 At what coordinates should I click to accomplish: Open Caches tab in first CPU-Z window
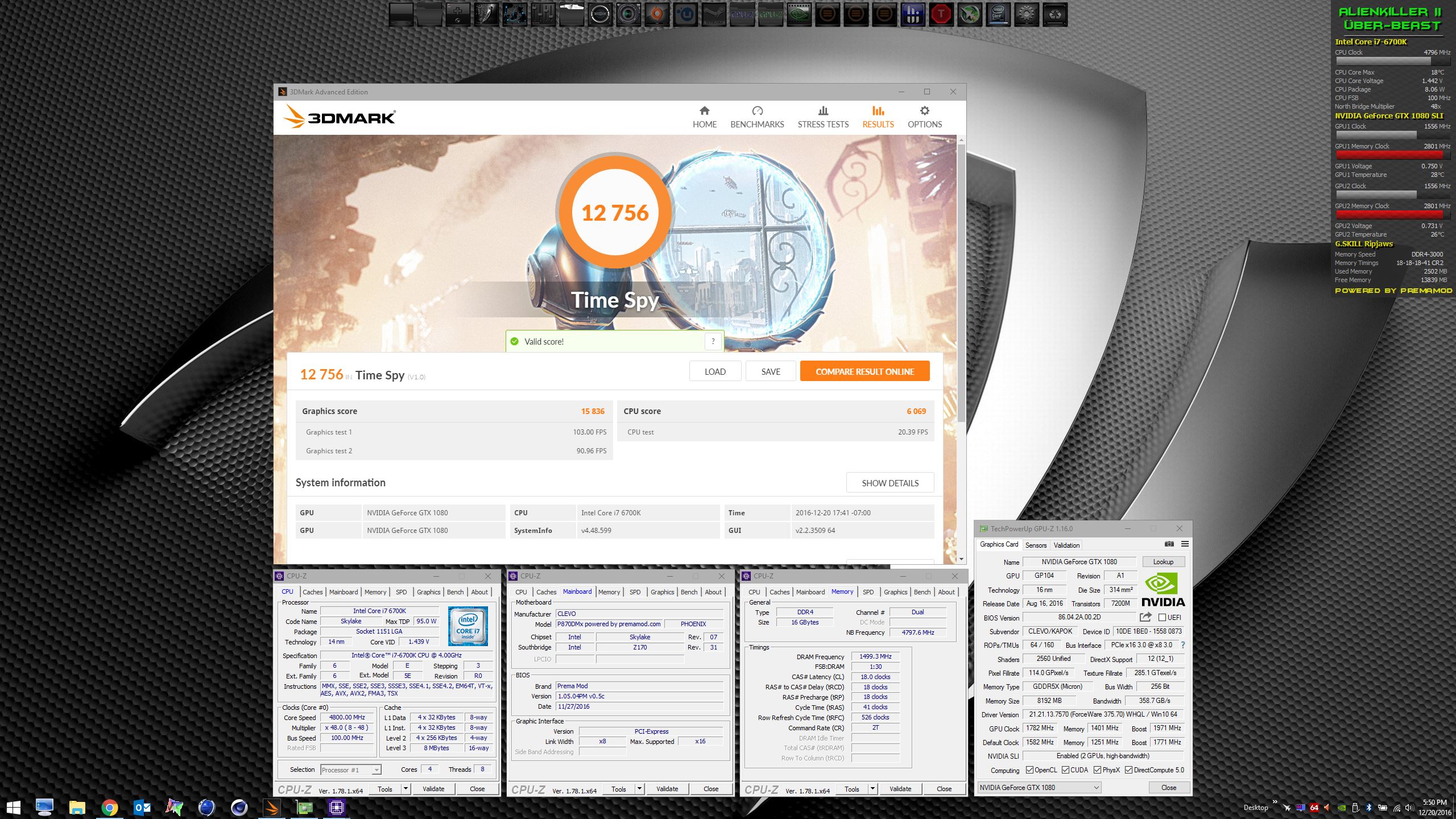(312, 592)
